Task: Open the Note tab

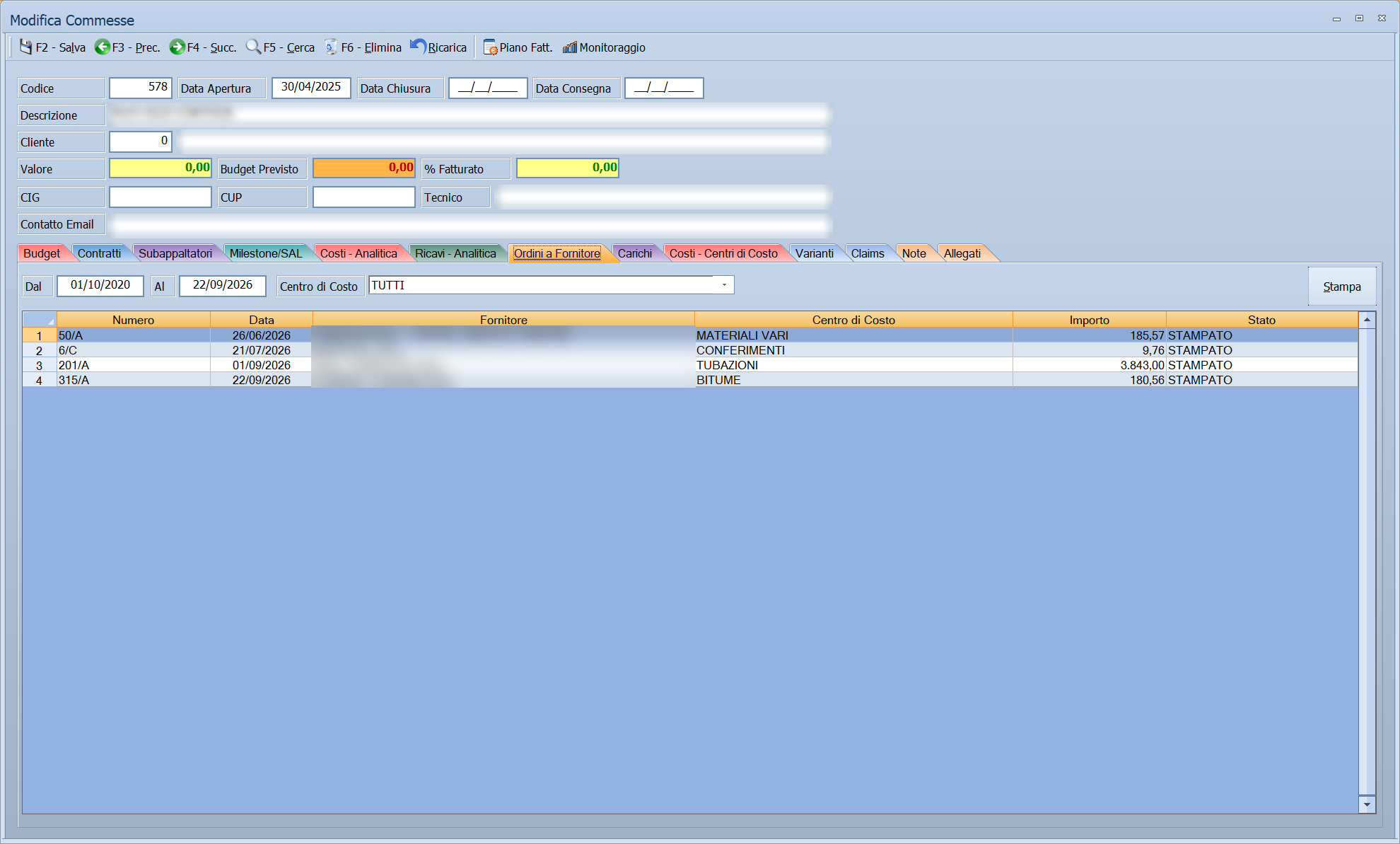Action: [914, 253]
